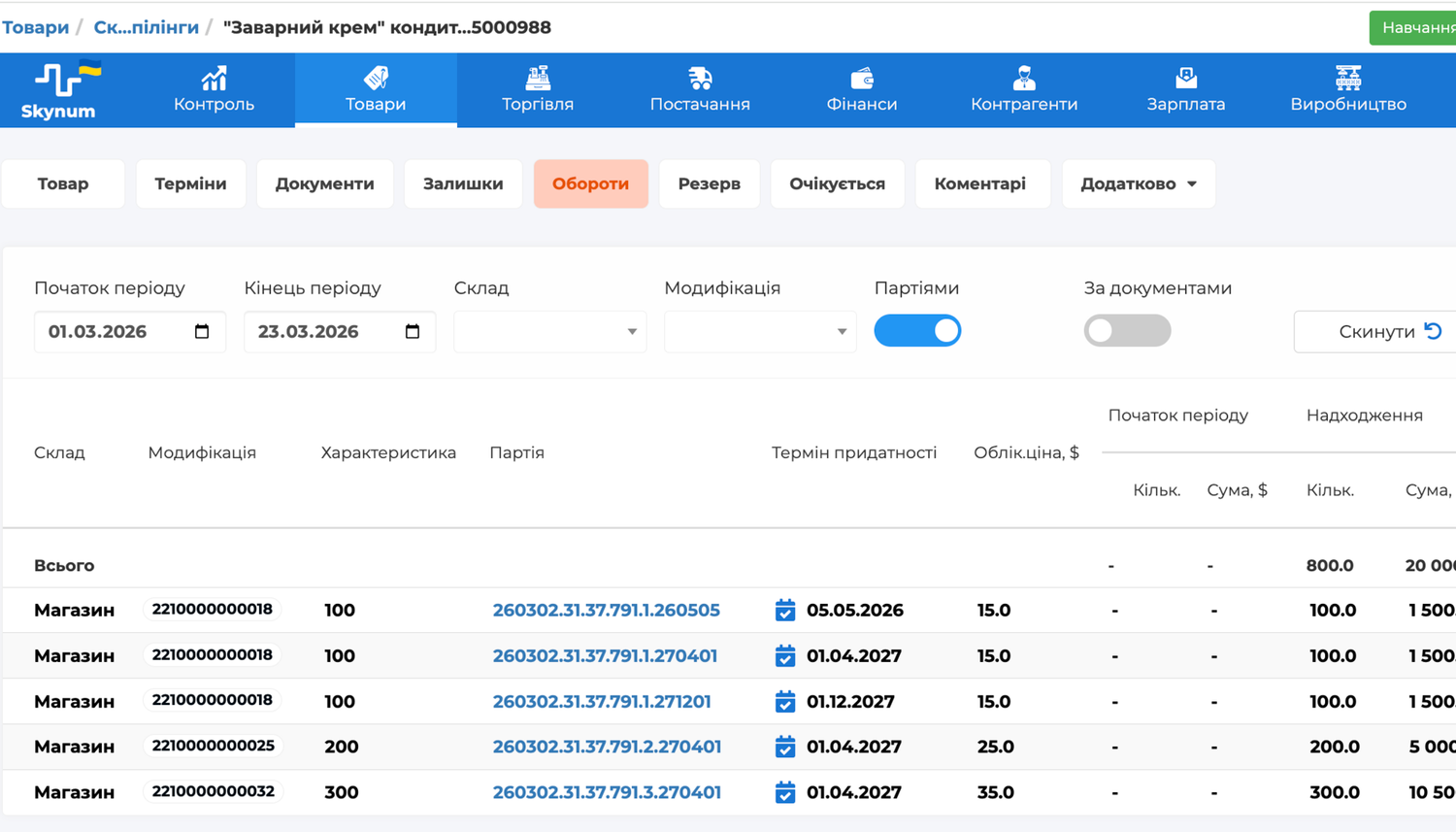Open batch link 260302.31.37.791.2.270401
This screenshot has width=1456, height=832.
coord(607,747)
